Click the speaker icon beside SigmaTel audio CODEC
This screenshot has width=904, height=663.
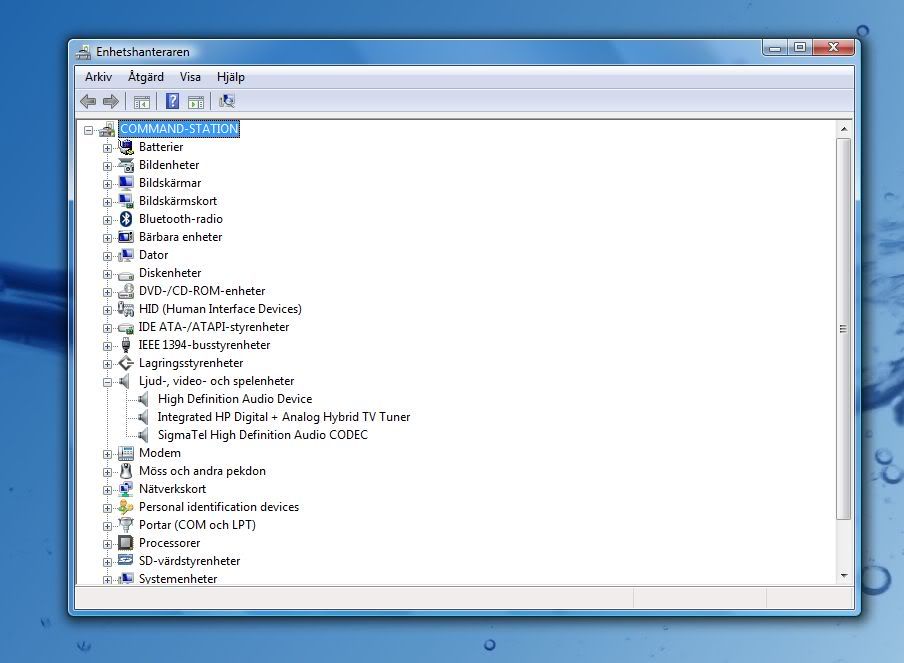point(144,435)
